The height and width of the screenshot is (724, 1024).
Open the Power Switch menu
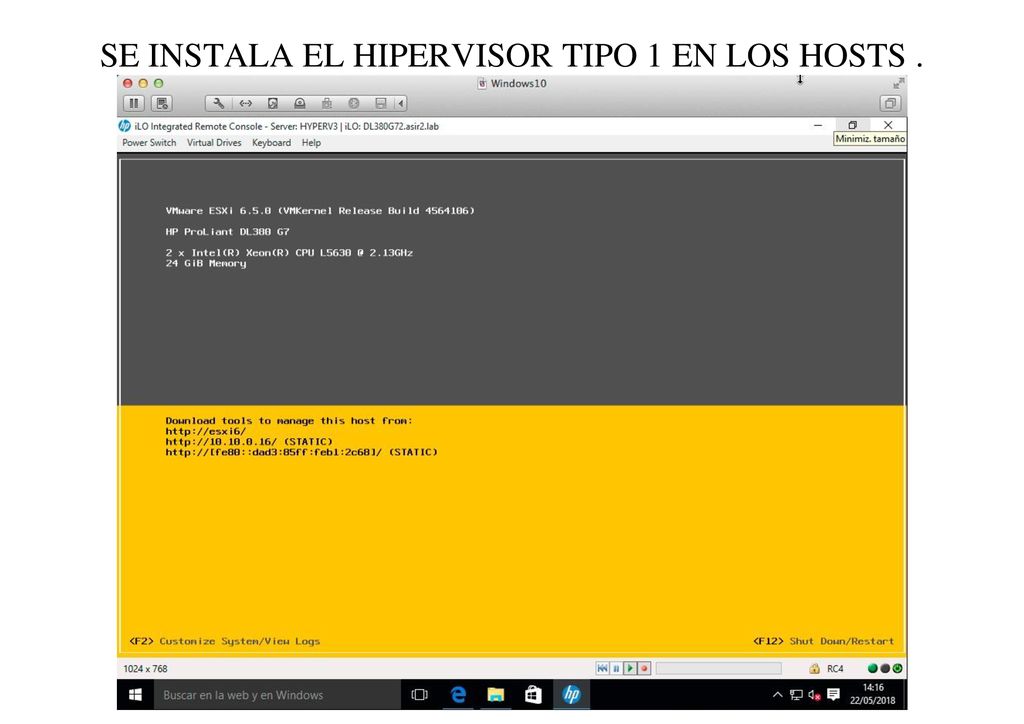pos(150,142)
